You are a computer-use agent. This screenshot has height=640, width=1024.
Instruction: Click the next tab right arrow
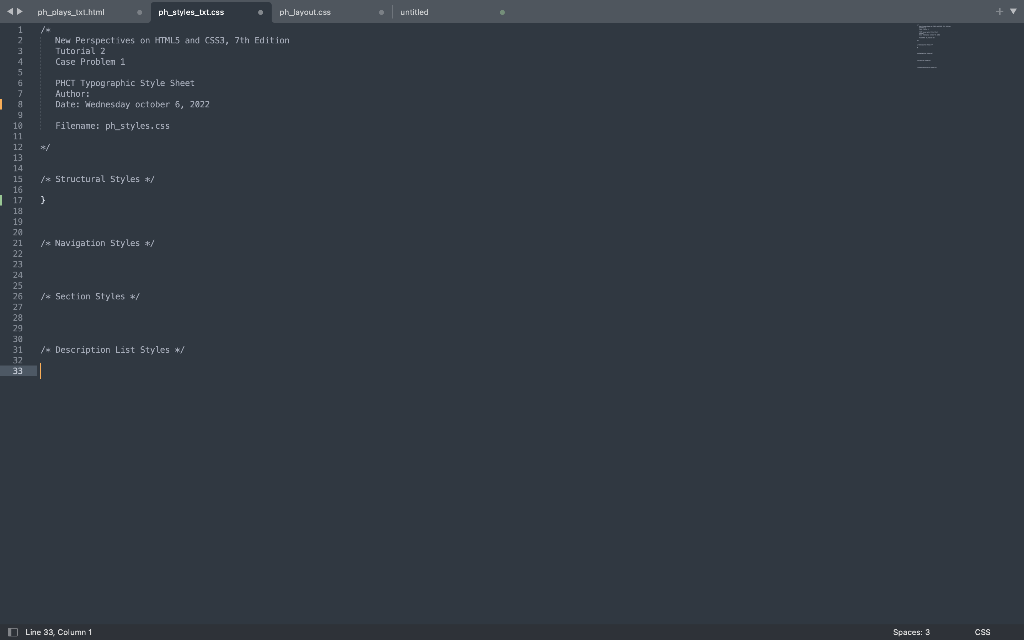click(x=20, y=11)
